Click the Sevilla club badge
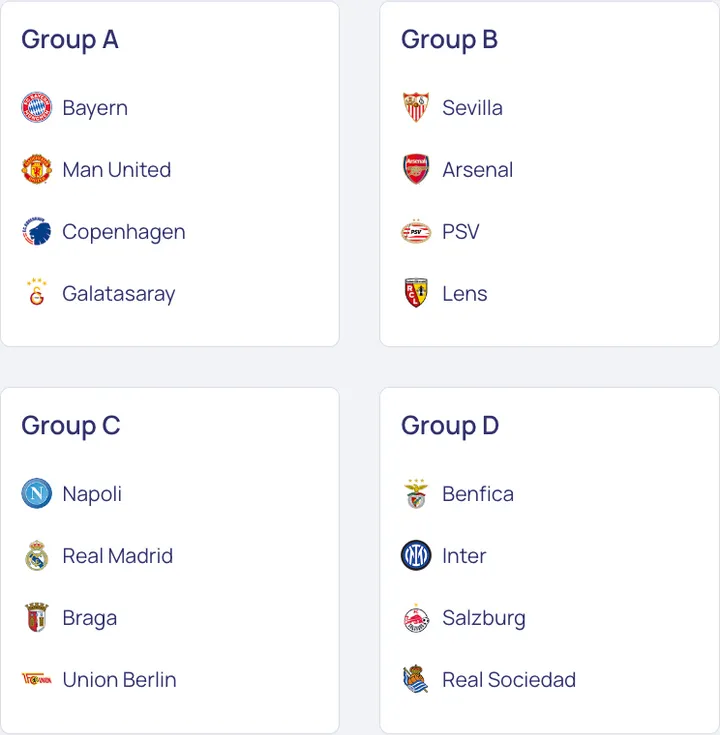The width and height of the screenshot is (720, 735). (x=416, y=108)
